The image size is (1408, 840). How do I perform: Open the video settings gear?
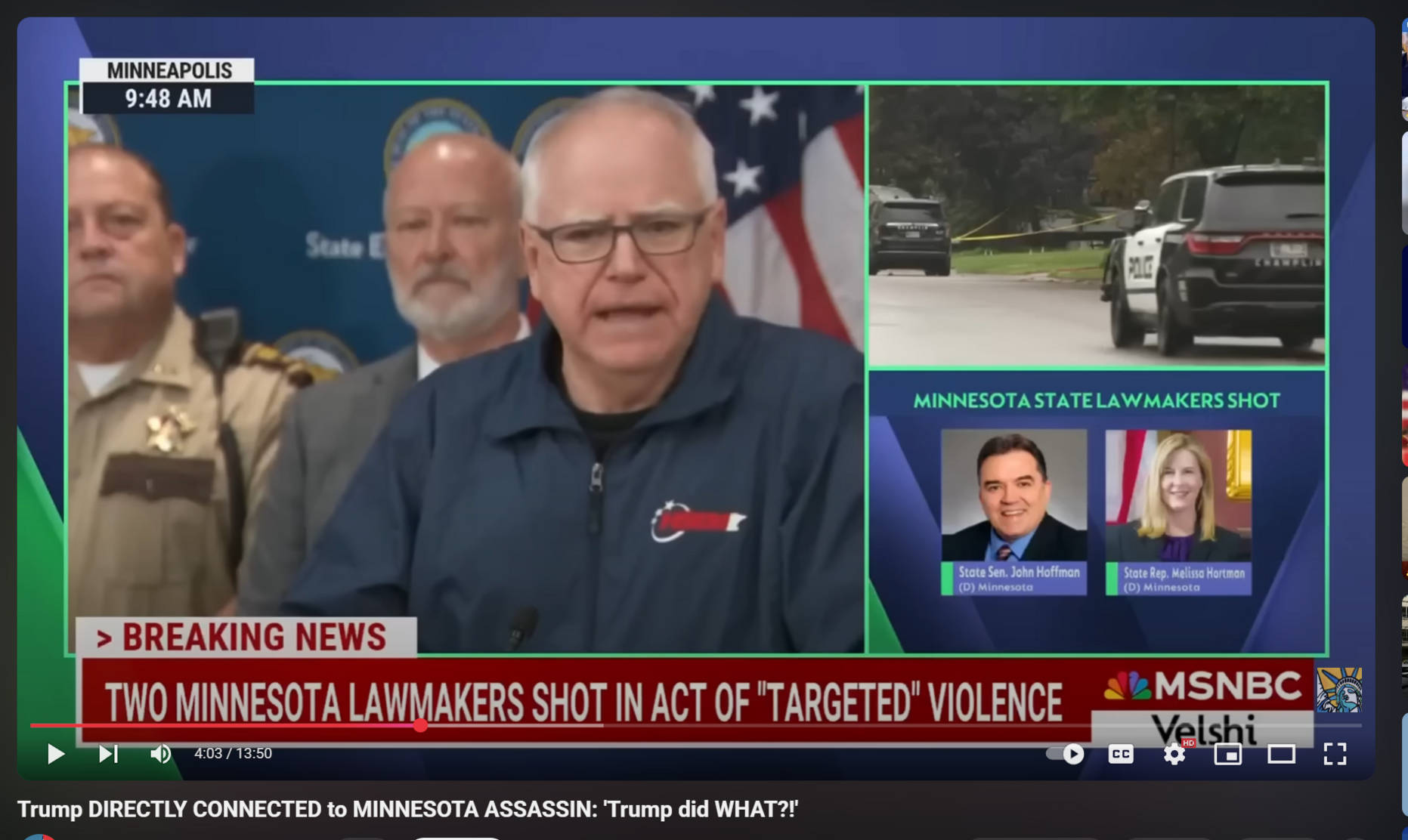pyautogui.click(x=1174, y=753)
